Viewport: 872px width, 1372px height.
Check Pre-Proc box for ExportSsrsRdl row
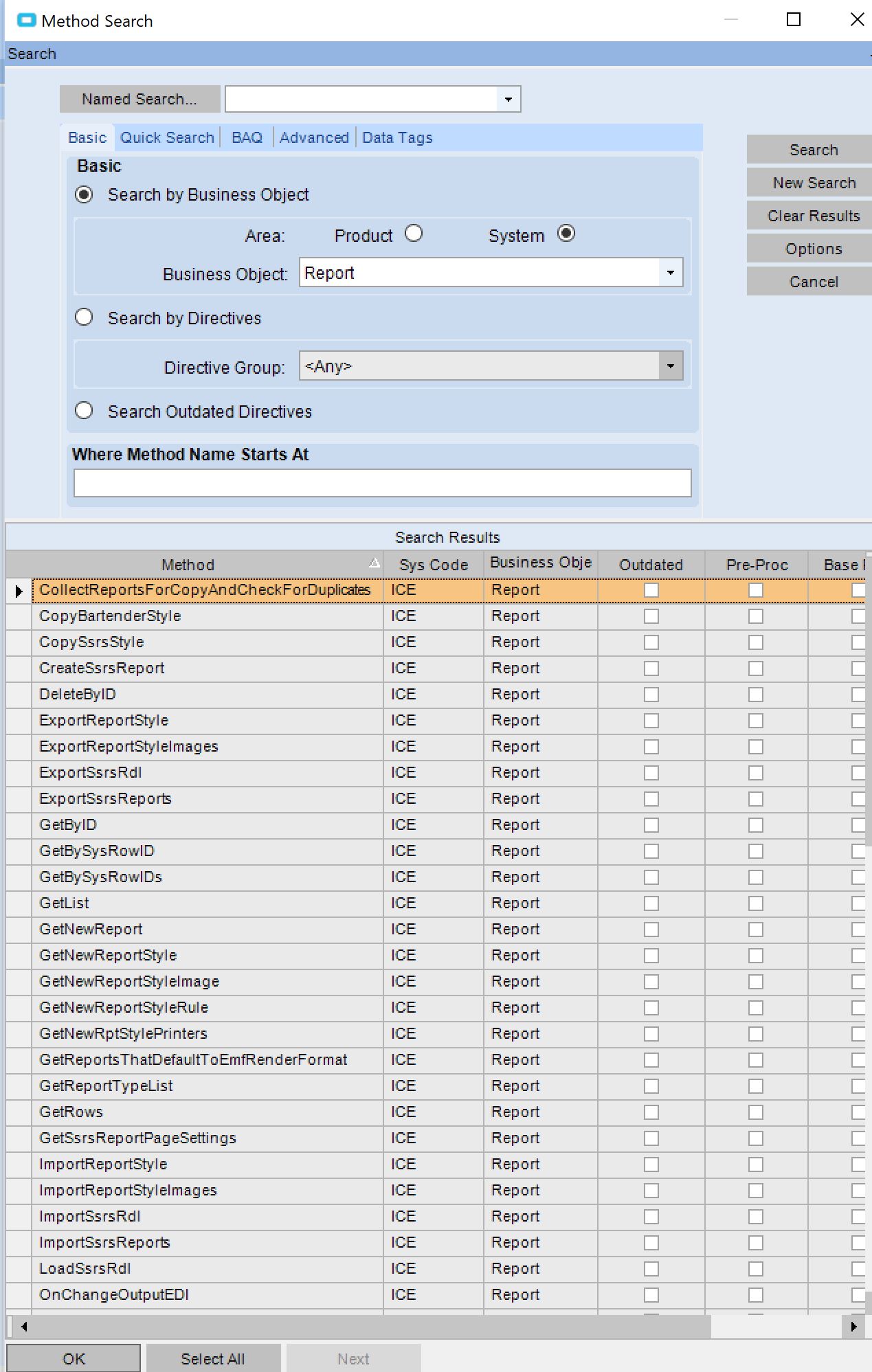pos(756,773)
